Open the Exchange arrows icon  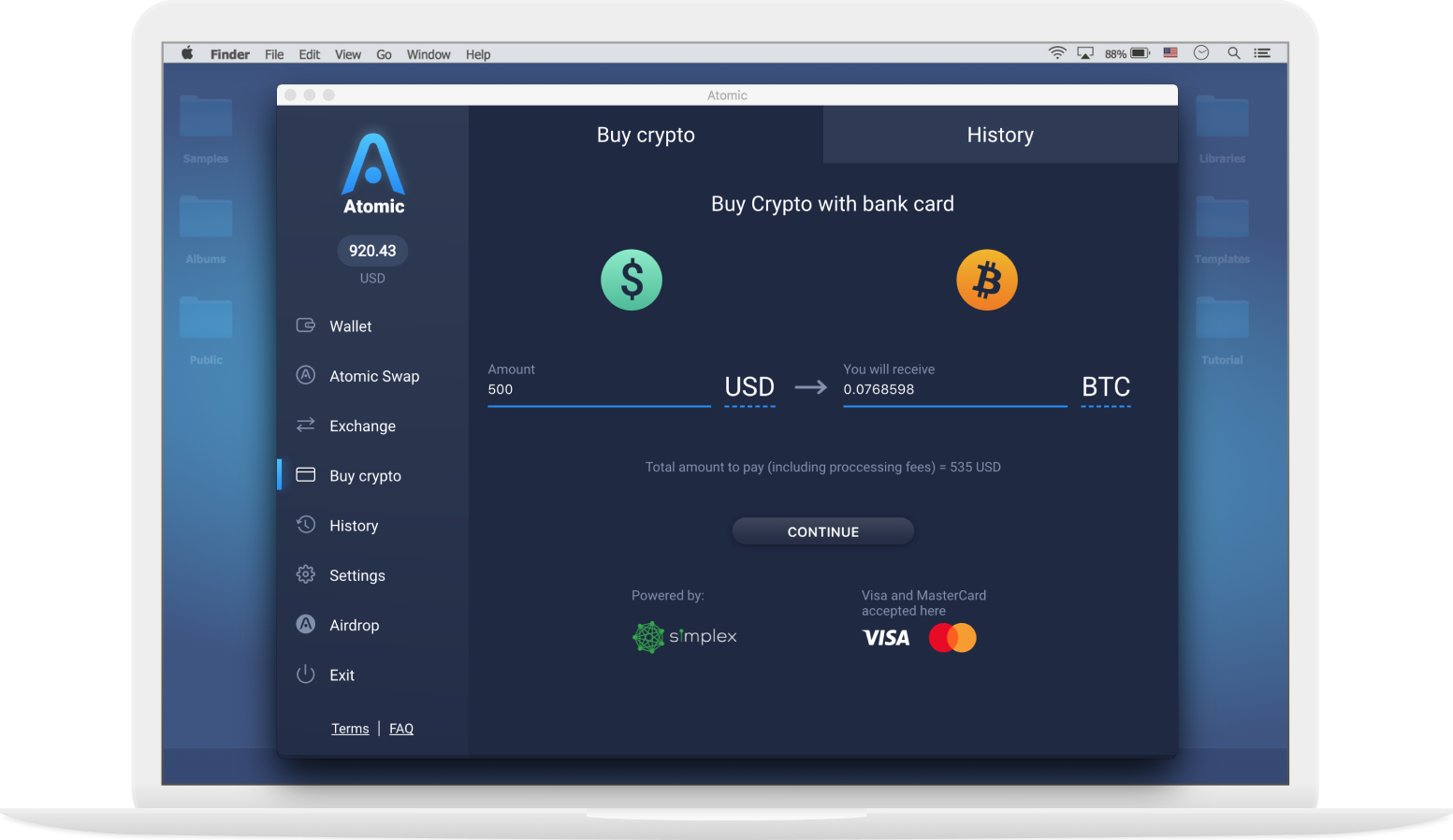(x=306, y=425)
